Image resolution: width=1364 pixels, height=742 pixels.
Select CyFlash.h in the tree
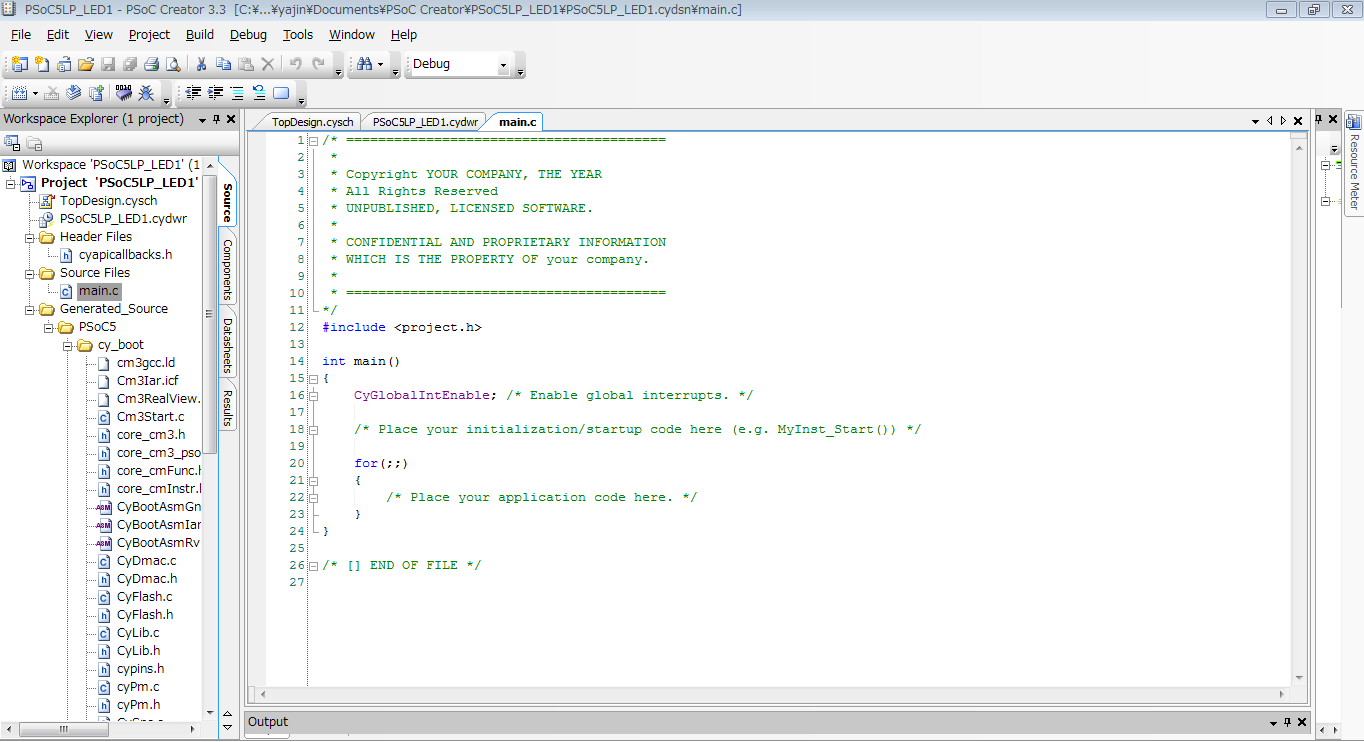click(145, 615)
